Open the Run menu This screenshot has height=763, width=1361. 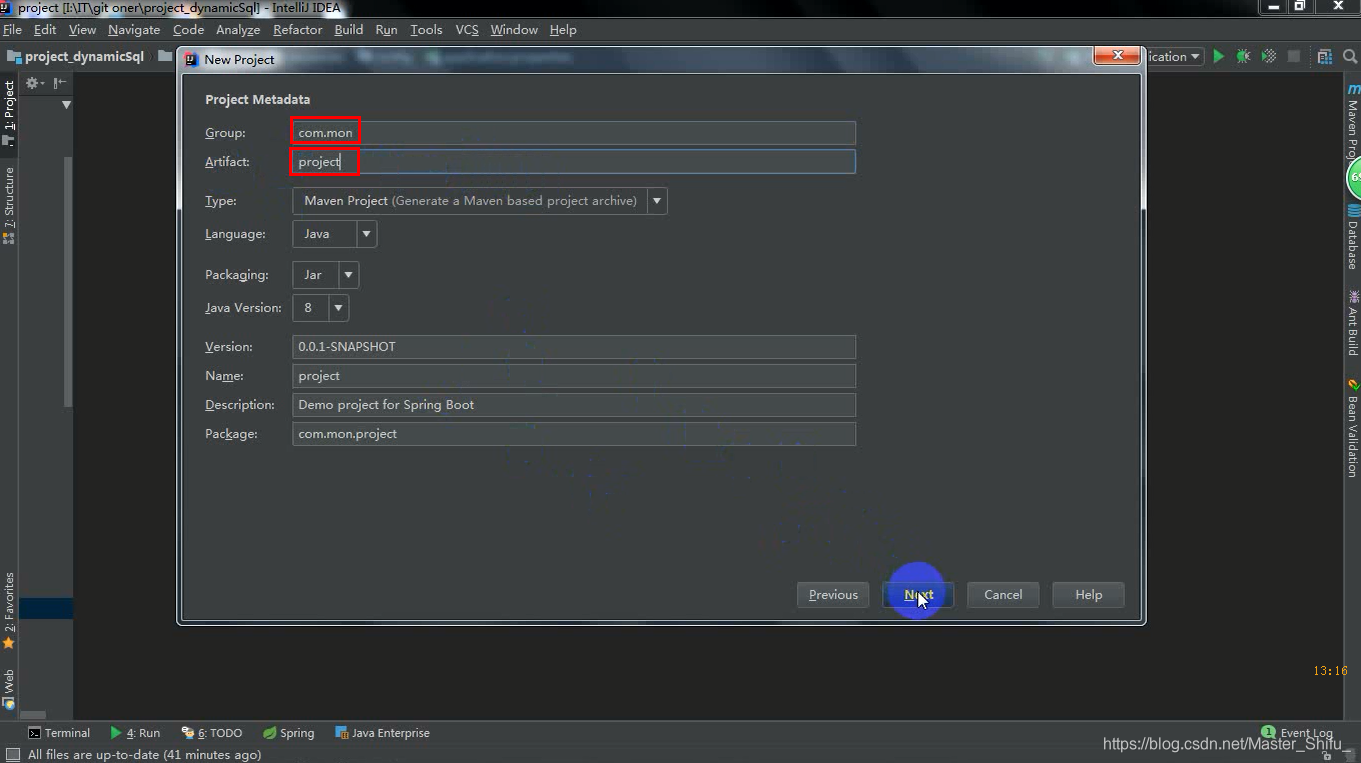386,30
